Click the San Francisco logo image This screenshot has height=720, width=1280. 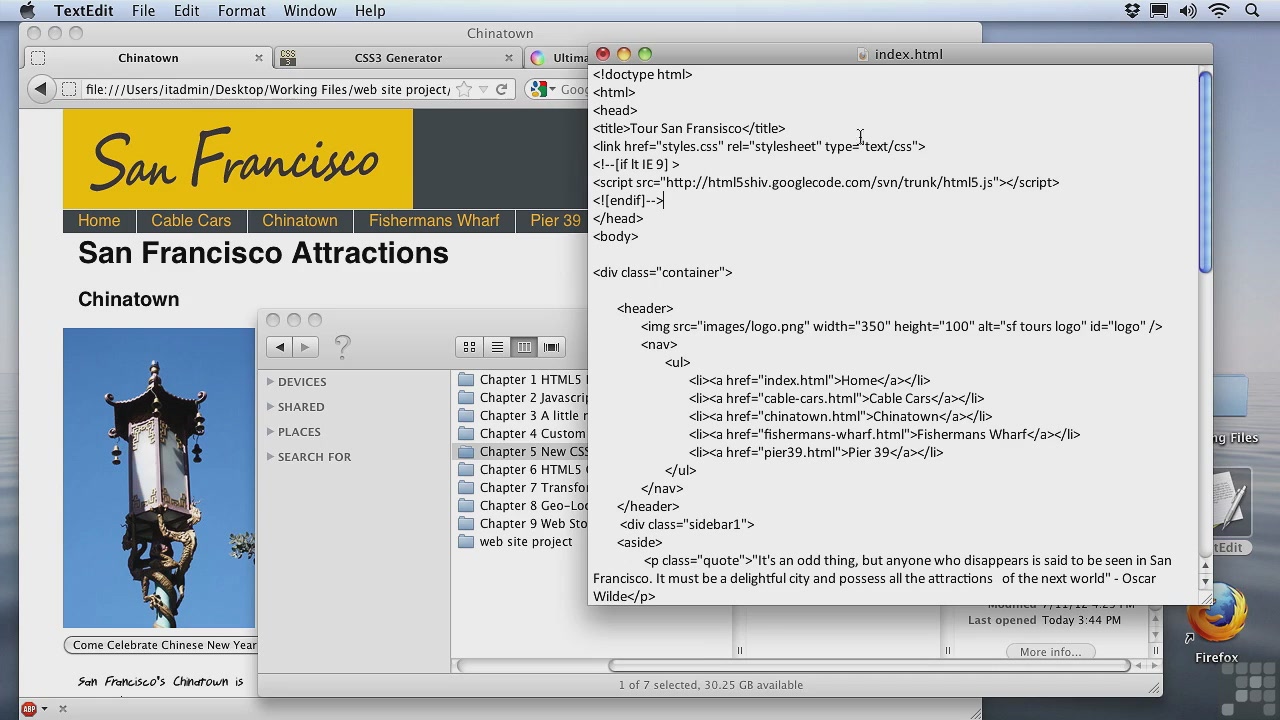(238, 159)
